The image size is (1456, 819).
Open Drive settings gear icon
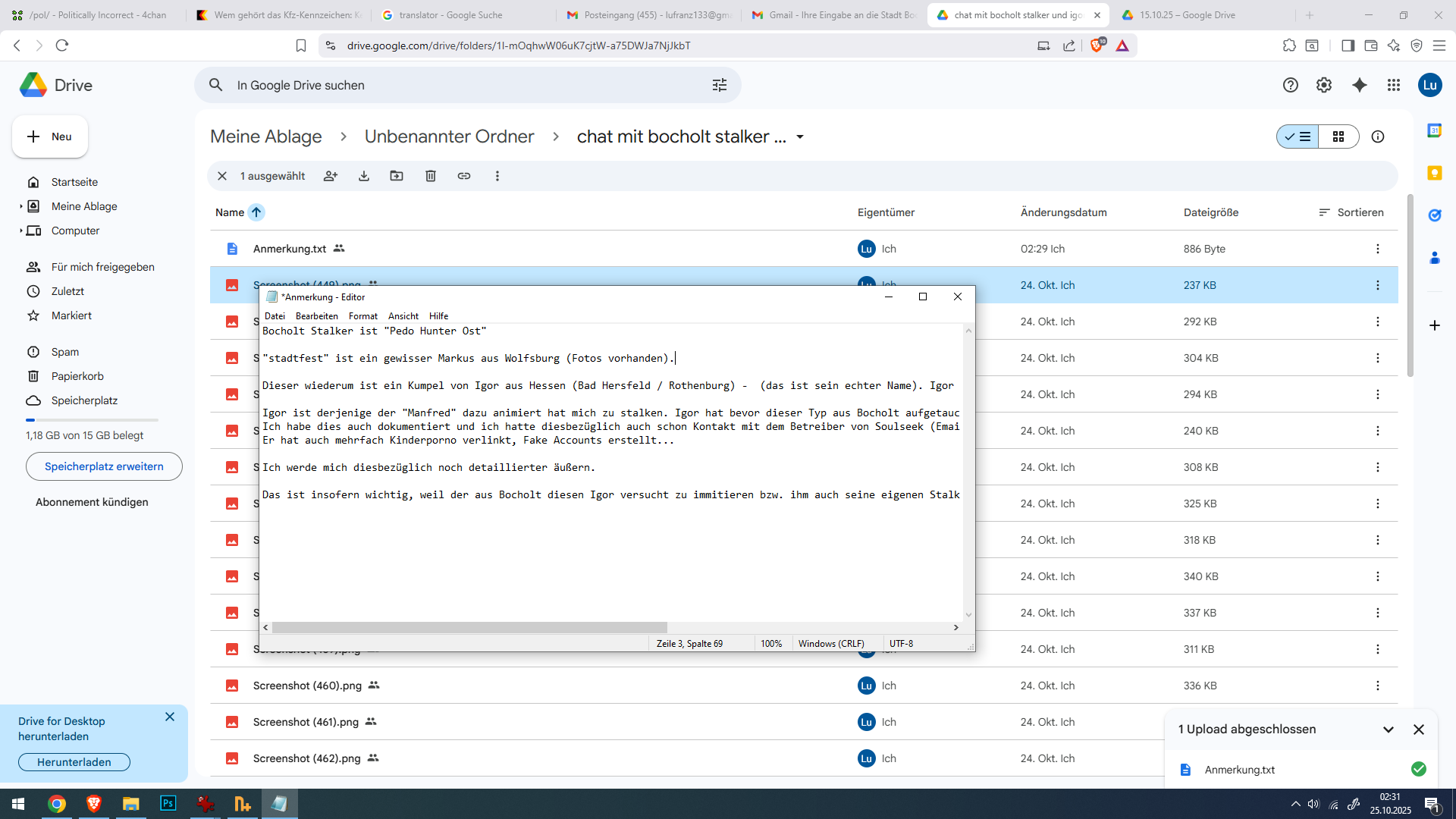1324,85
